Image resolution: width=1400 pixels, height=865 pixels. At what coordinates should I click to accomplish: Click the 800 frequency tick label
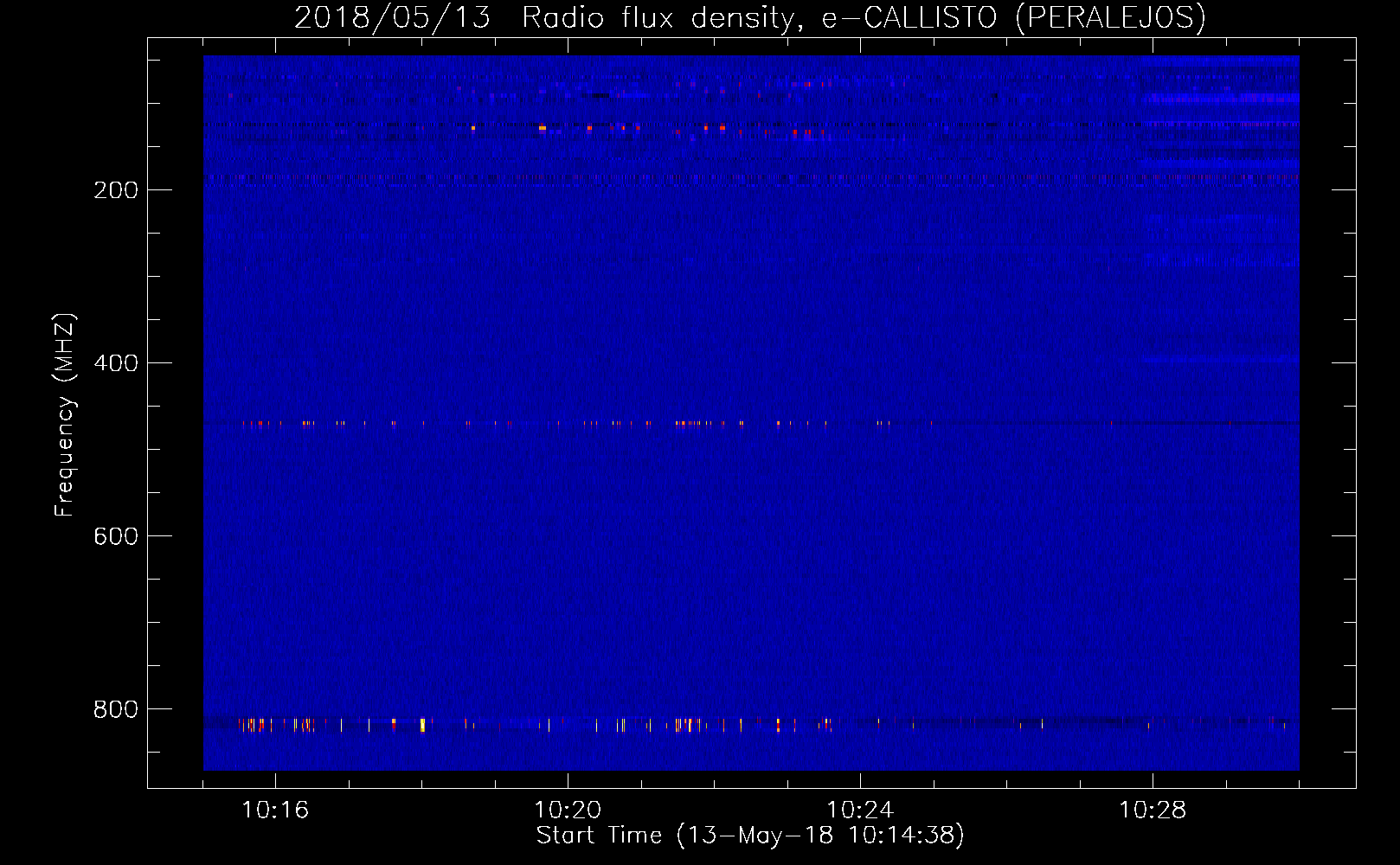pos(116,709)
